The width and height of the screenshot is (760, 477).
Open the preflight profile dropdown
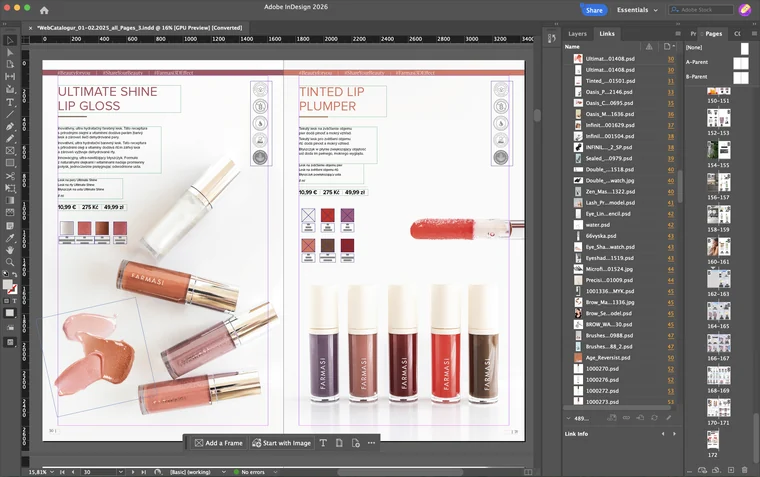tap(223, 472)
